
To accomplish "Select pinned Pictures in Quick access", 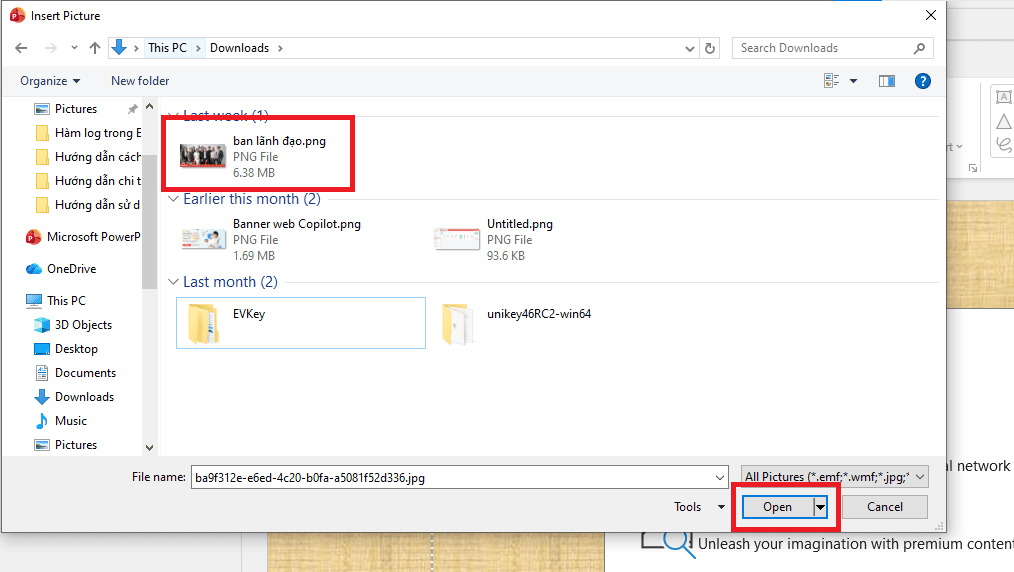I will 76,109.
